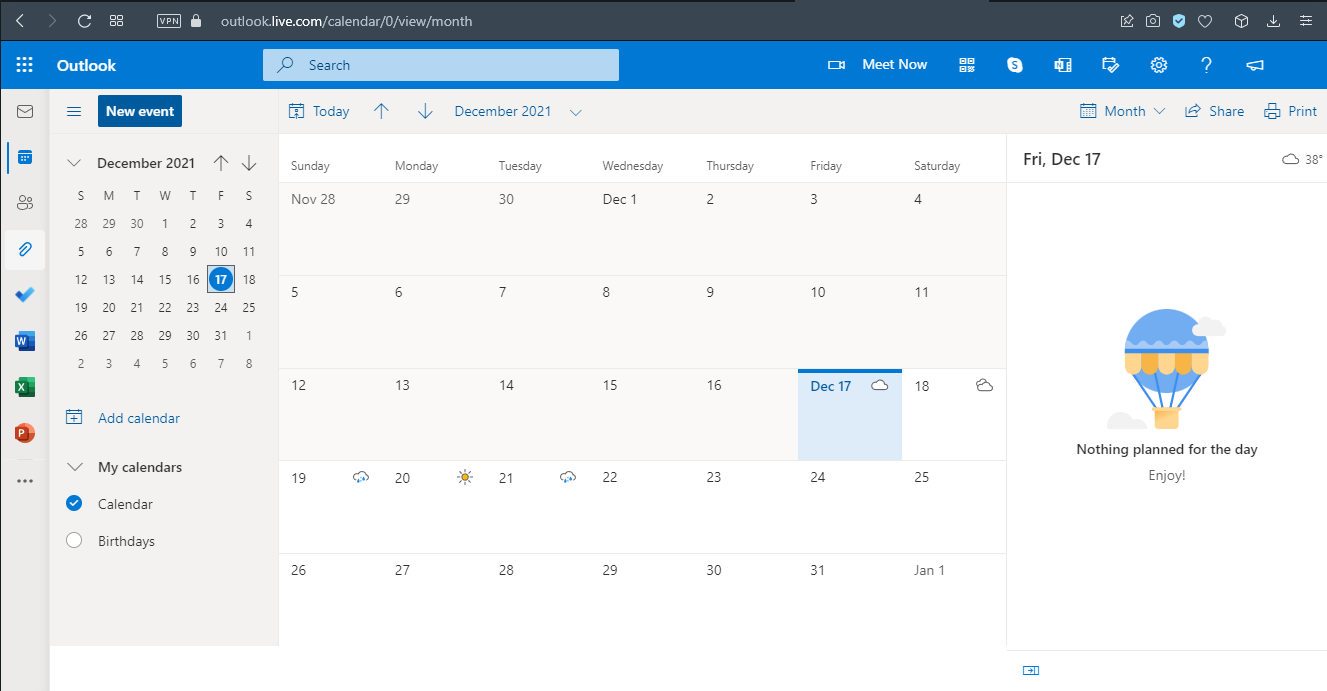Click the Add calendar link

pyautogui.click(x=139, y=418)
